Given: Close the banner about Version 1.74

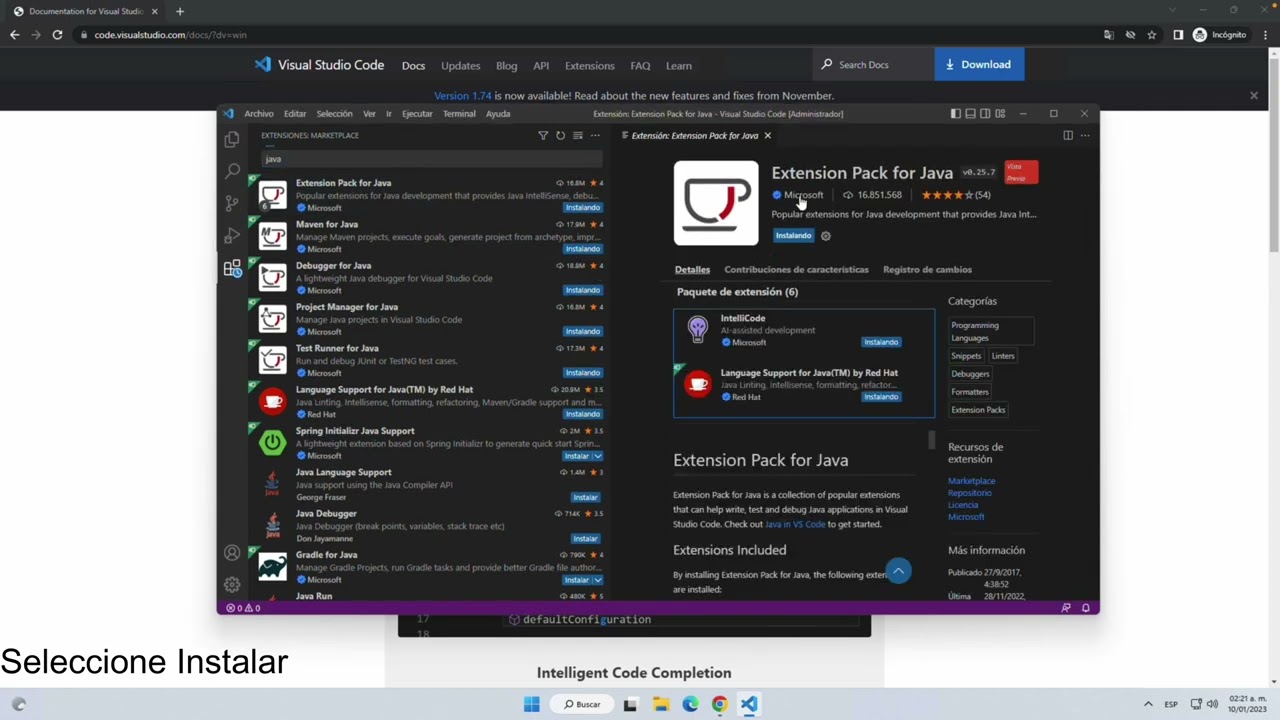Looking at the screenshot, I should [x=1254, y=95].
